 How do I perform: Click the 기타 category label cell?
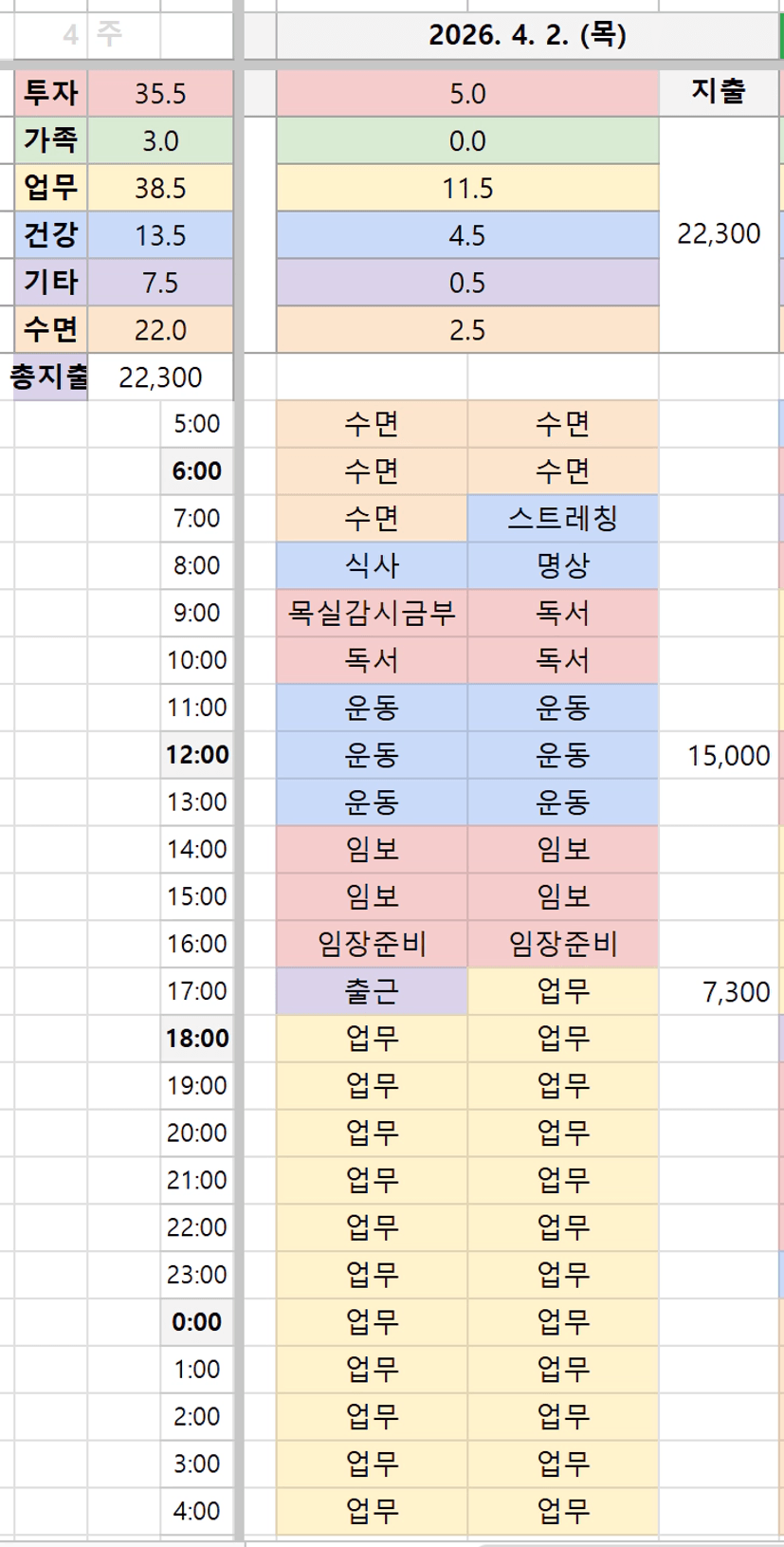point(51,283)
